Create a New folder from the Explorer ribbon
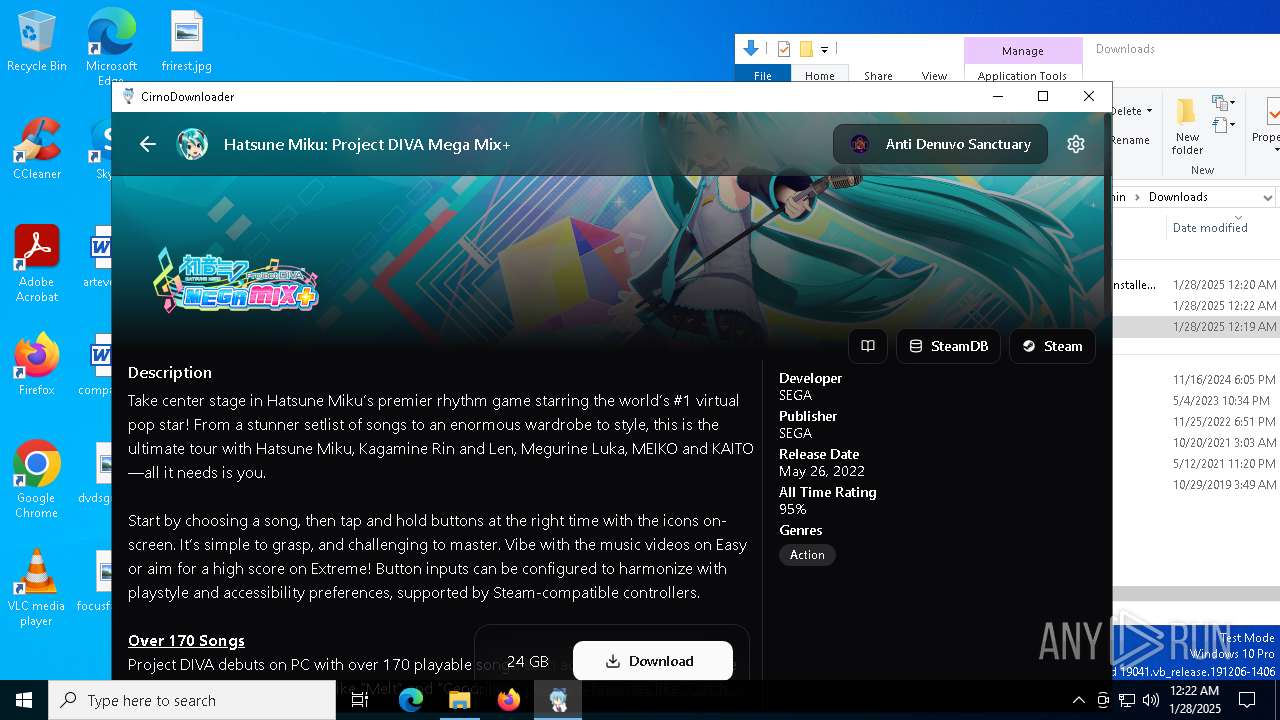This screenshot has height=720, width=1280. 1187,126
